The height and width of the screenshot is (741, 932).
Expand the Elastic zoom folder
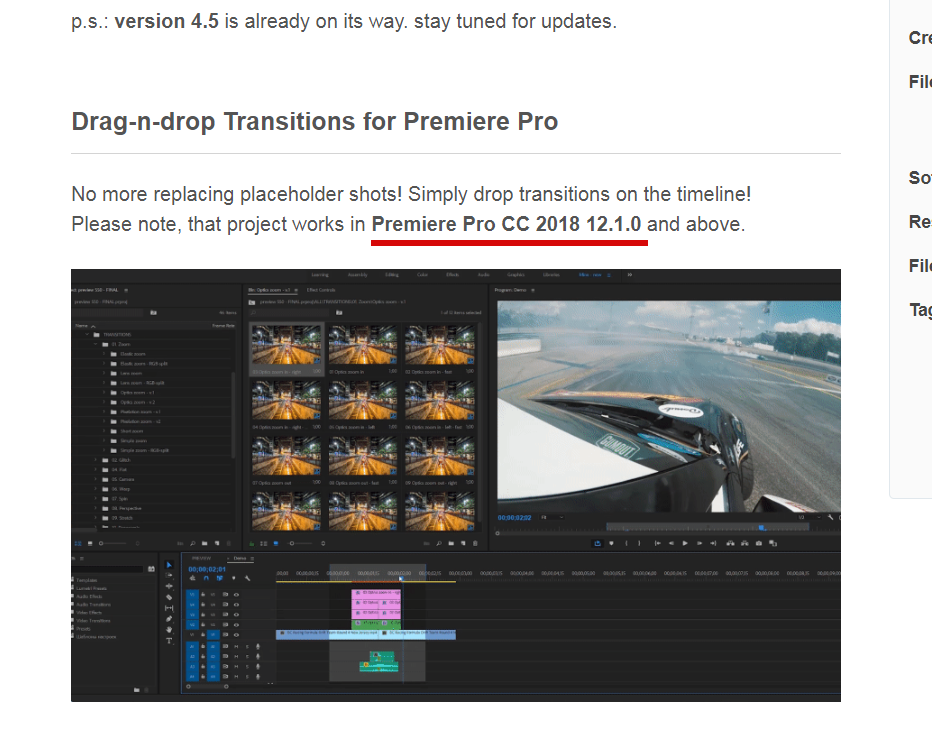click(104, 354)
